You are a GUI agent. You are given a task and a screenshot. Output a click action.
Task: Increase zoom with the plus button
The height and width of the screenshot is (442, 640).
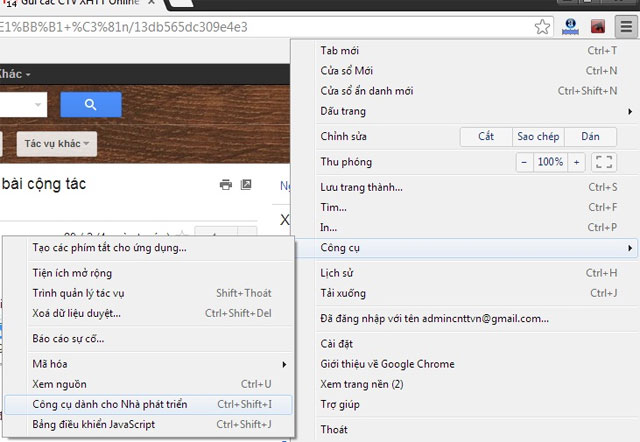point(576,162)
